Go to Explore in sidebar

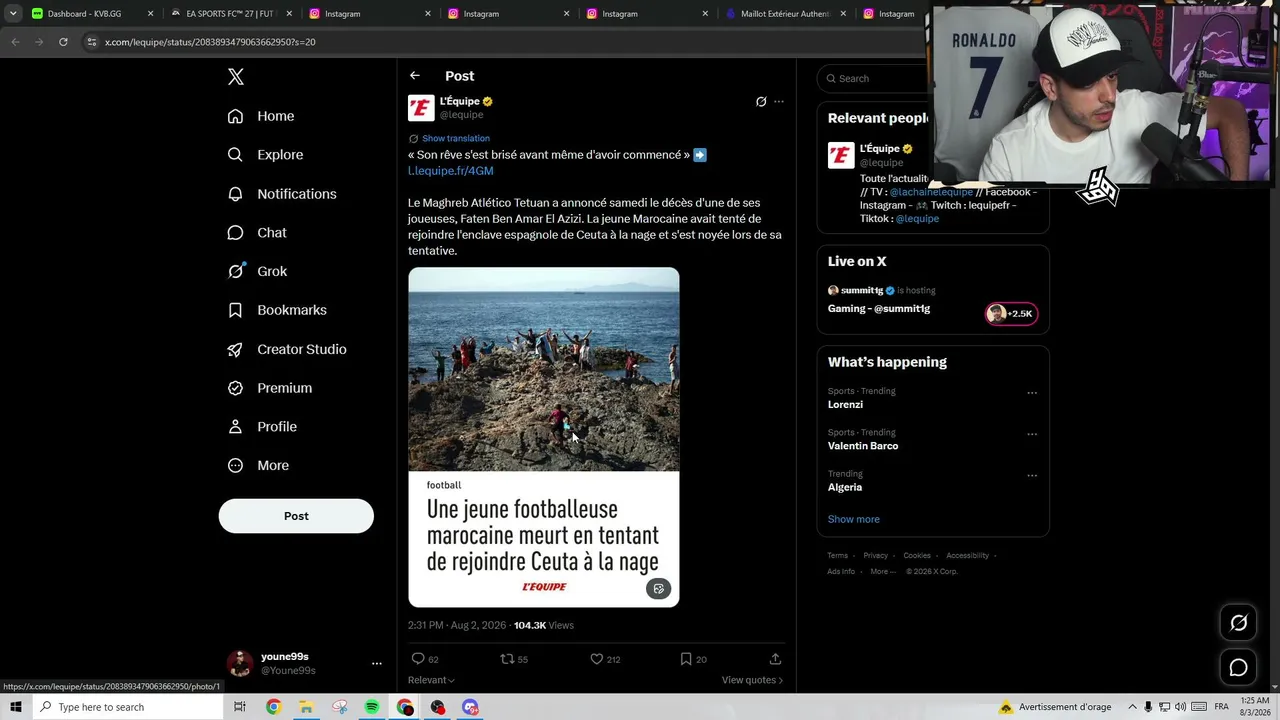coord(265,155)
